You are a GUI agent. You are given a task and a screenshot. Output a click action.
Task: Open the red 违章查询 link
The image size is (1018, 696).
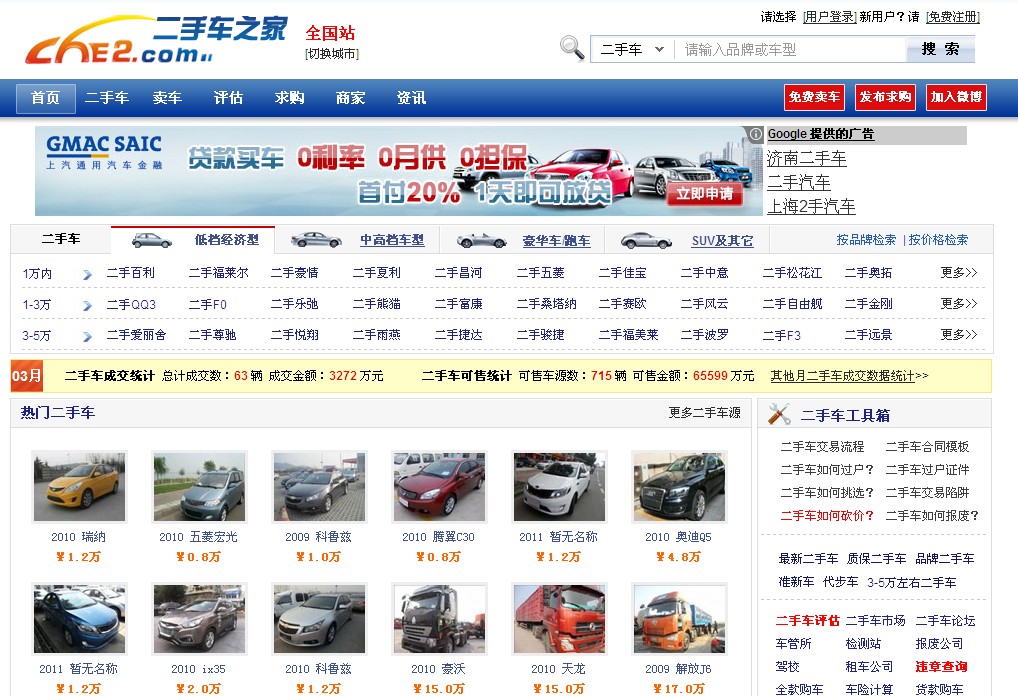941,667
